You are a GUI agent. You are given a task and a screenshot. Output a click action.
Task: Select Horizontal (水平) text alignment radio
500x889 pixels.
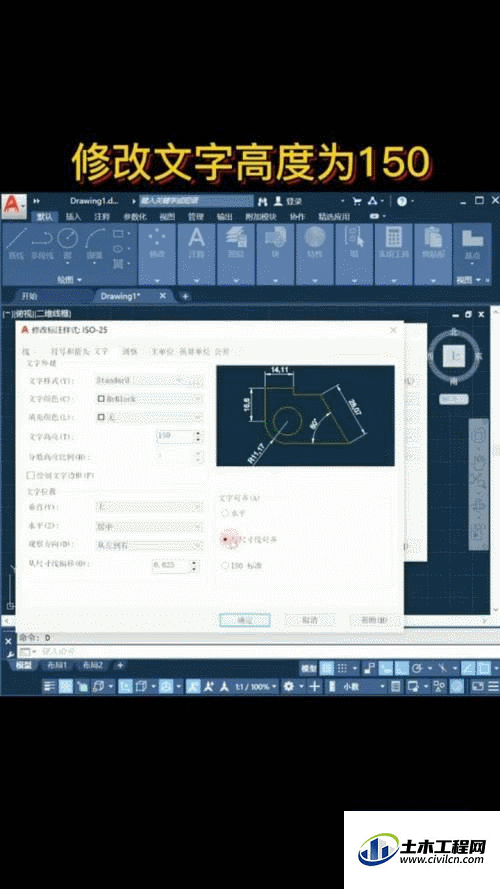(224, 513)
